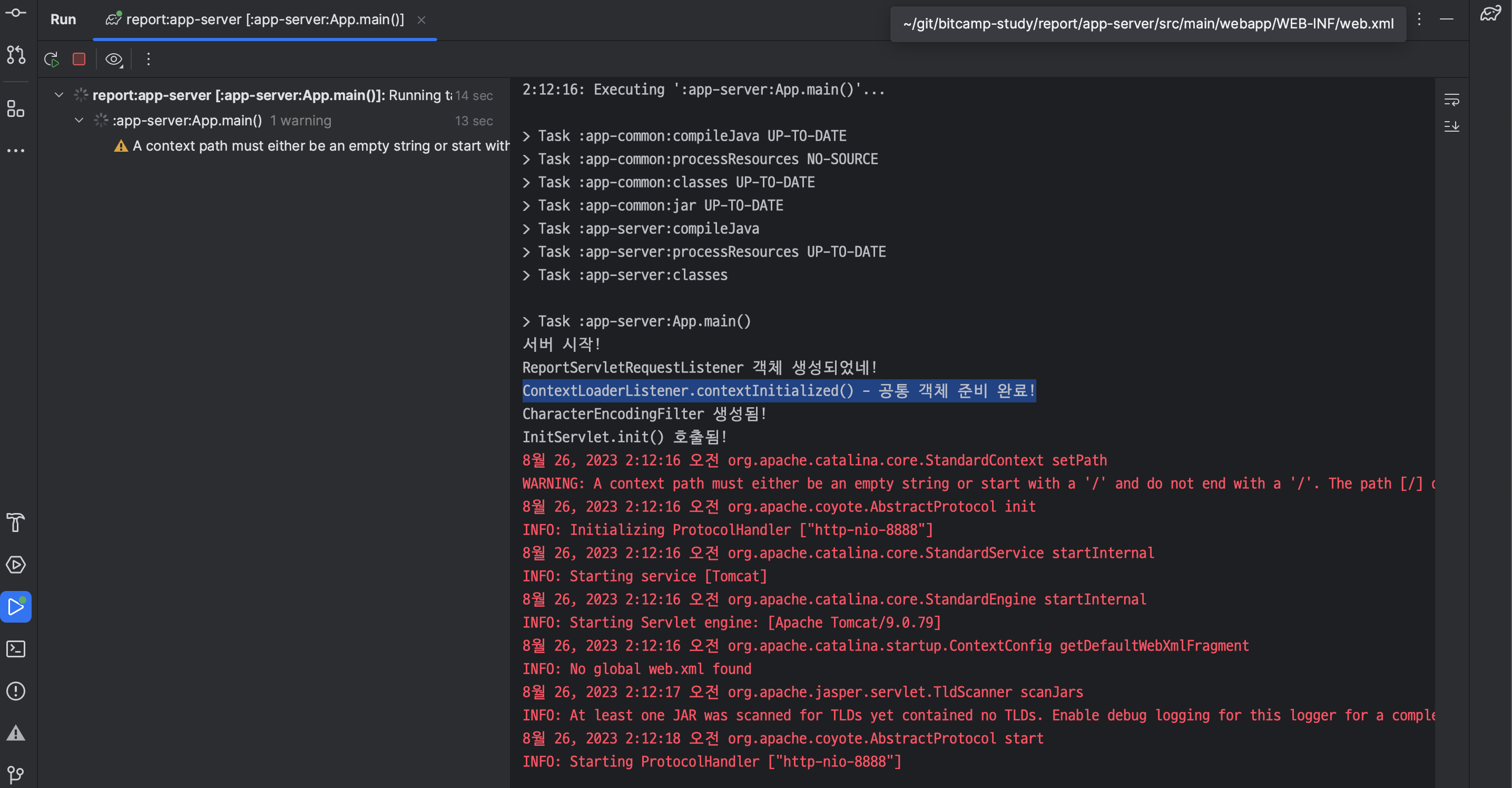Open the Terminal tool window
The image size is (1512, 788).
click(x=16, y=649)
